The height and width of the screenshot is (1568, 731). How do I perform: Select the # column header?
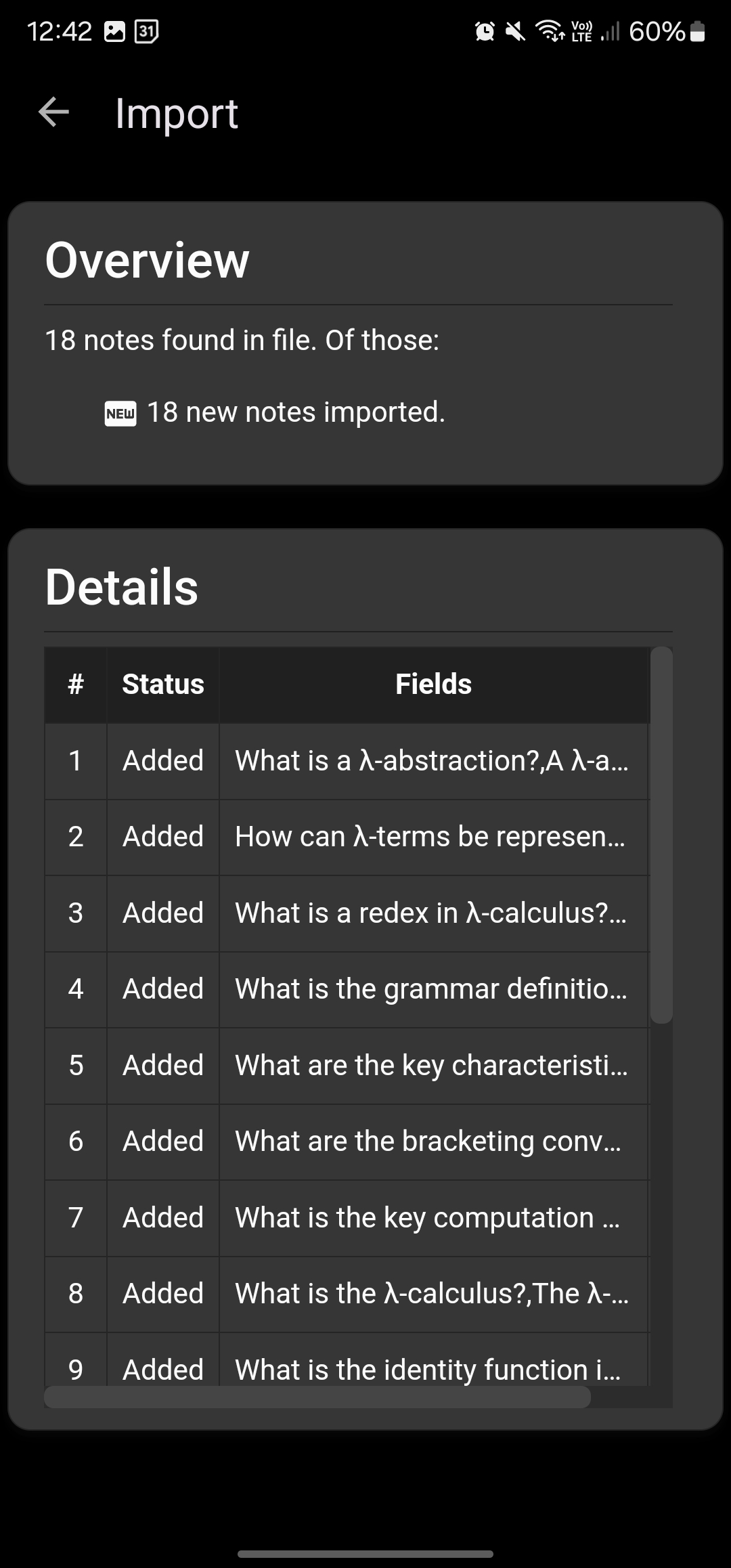(76, 684)
